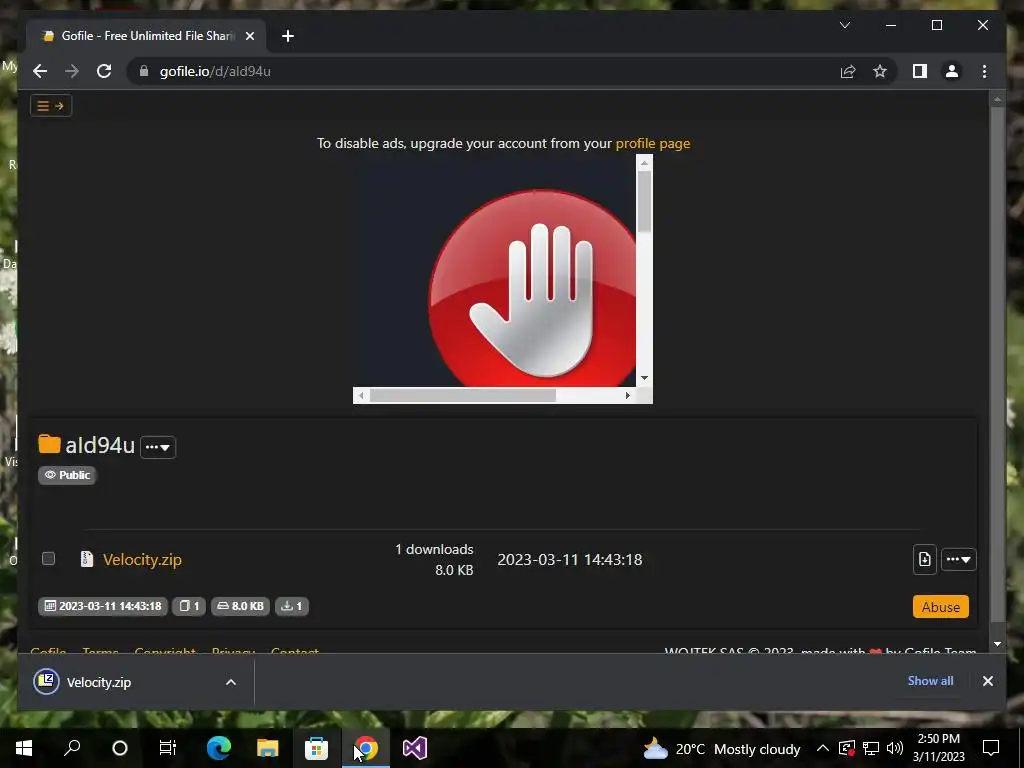
Task: Open Velocity.zip row options dropdown
Action: click(959, 560)
